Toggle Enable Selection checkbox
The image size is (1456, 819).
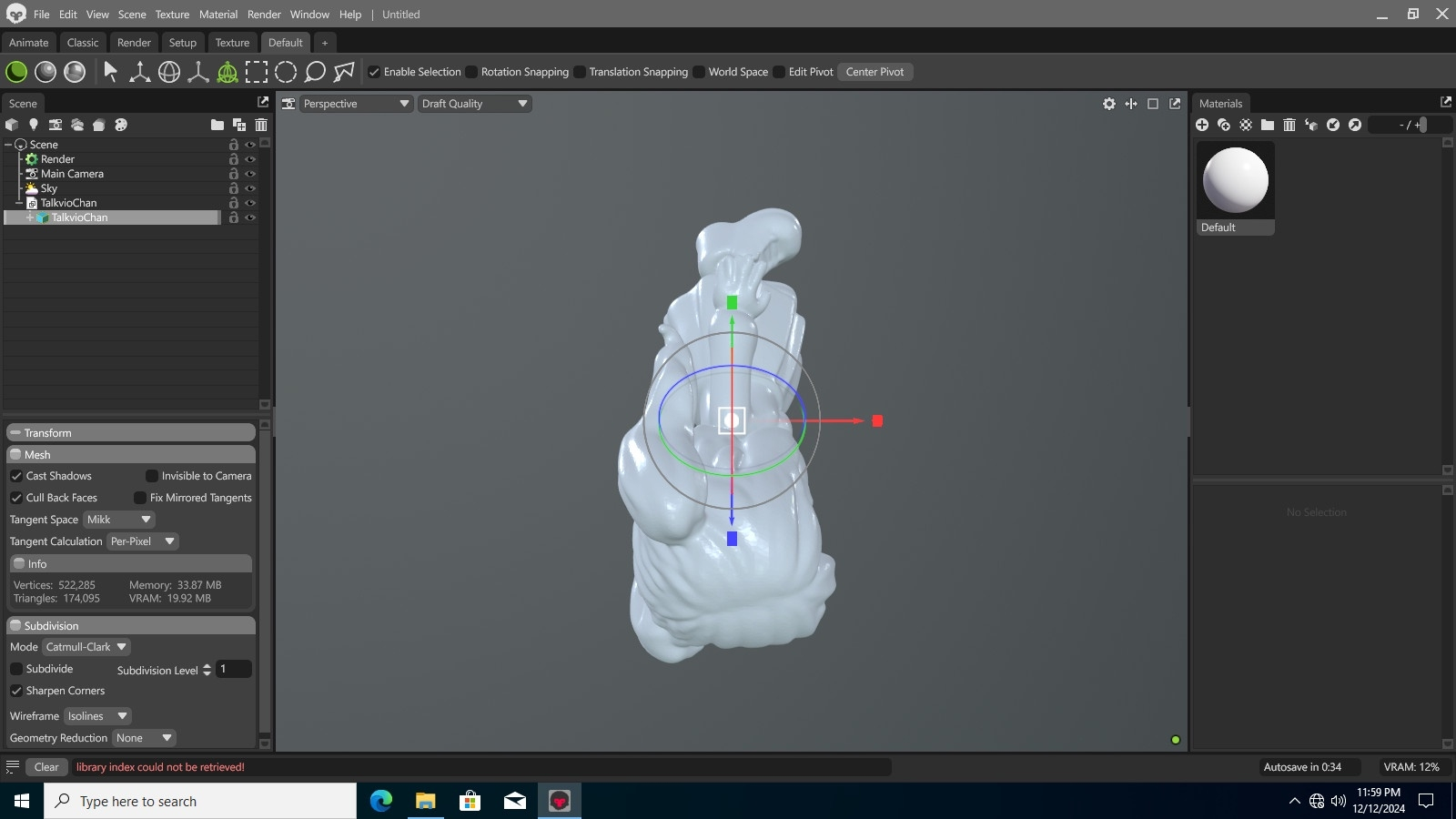click(x=374, y=72)
